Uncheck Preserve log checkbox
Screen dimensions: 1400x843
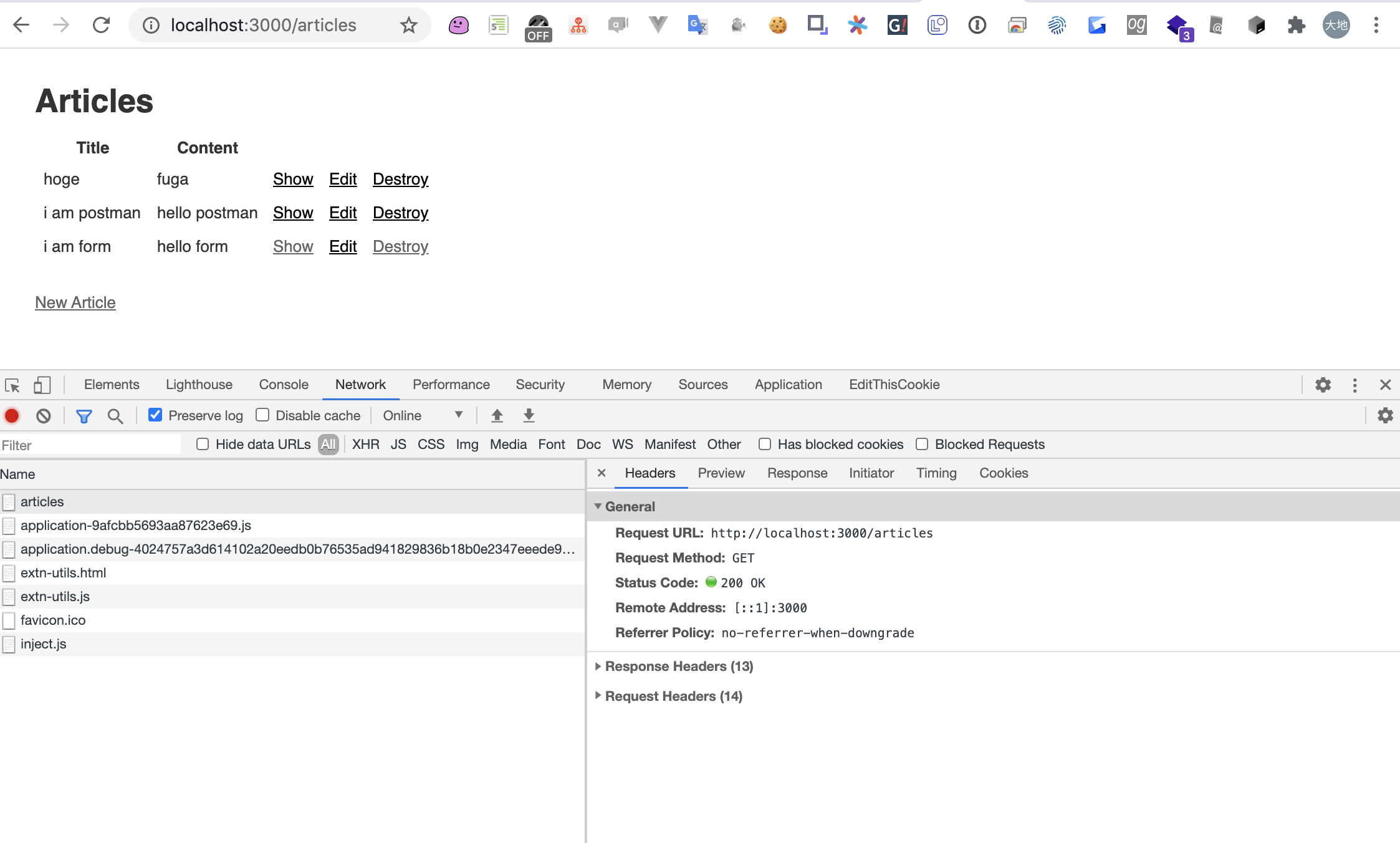pyautogui.click(x=155, y=415)
